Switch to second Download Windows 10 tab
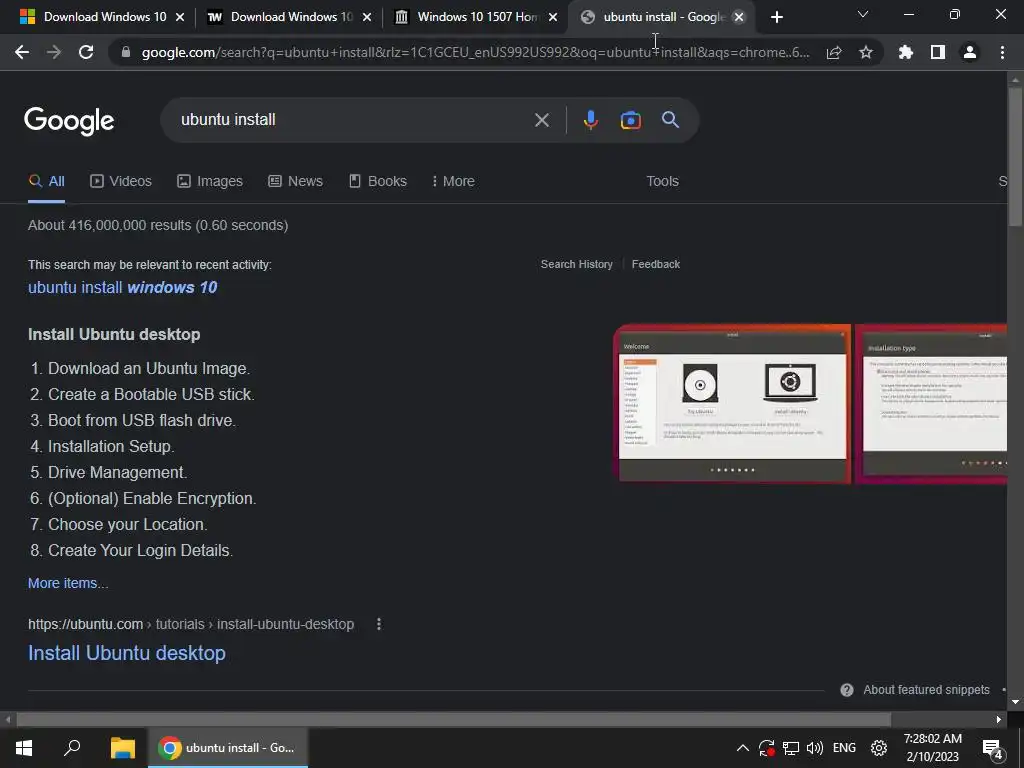 click(x=291, y=17)
